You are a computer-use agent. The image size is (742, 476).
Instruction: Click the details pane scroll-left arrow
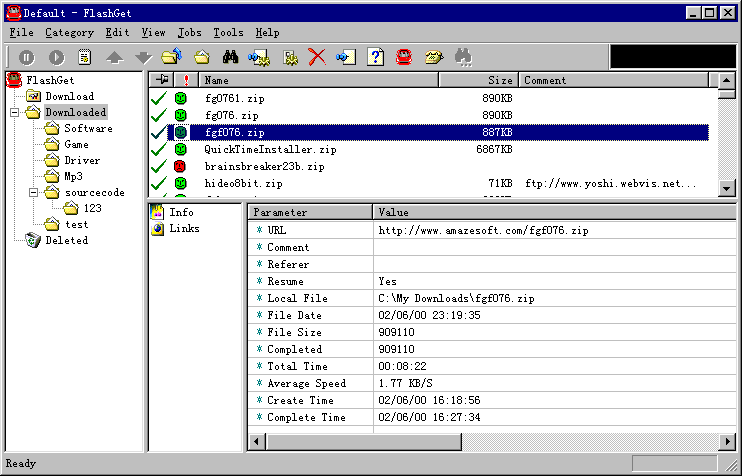point(256,442)
